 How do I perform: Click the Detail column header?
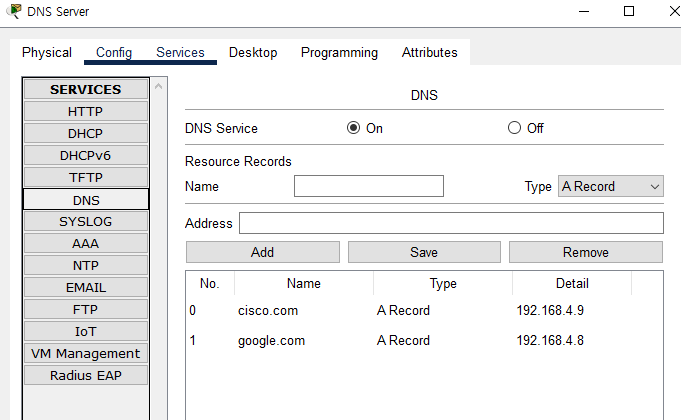tap(572, 284)
